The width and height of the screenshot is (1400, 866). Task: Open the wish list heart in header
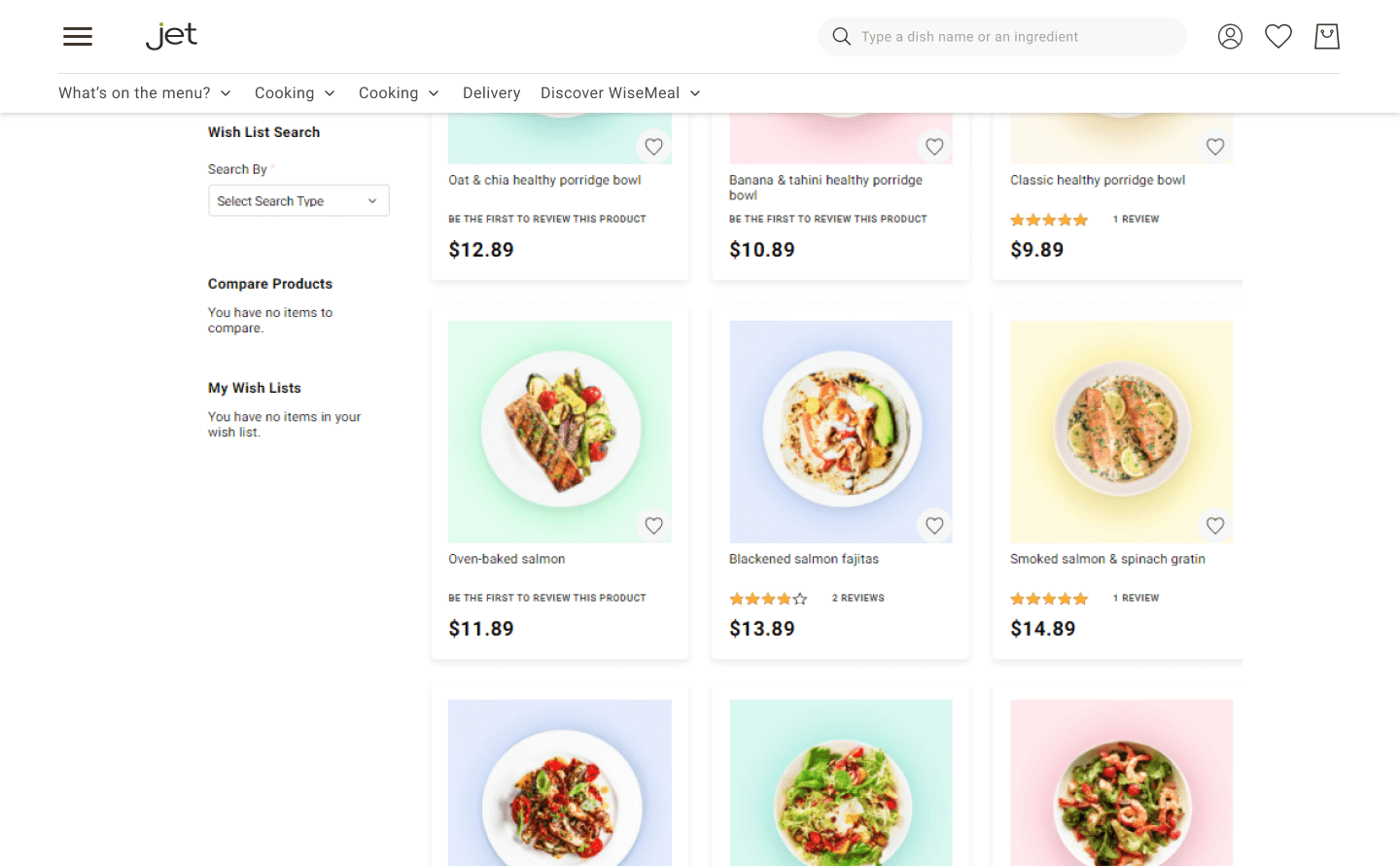(x=1277, y=37)
